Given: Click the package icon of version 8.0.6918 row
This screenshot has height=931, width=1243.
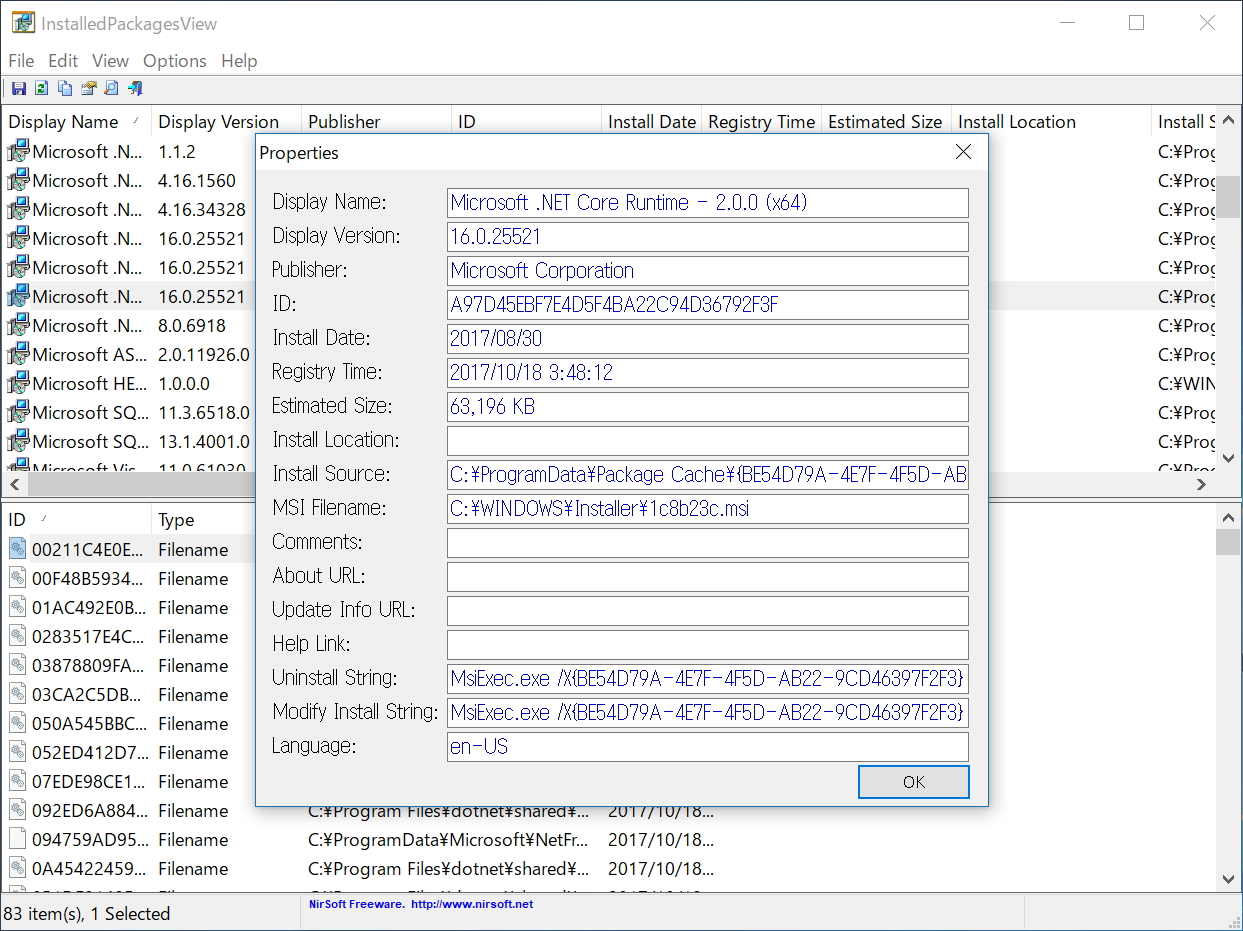Looking at the screenshot, I should (x=18, y=325).
